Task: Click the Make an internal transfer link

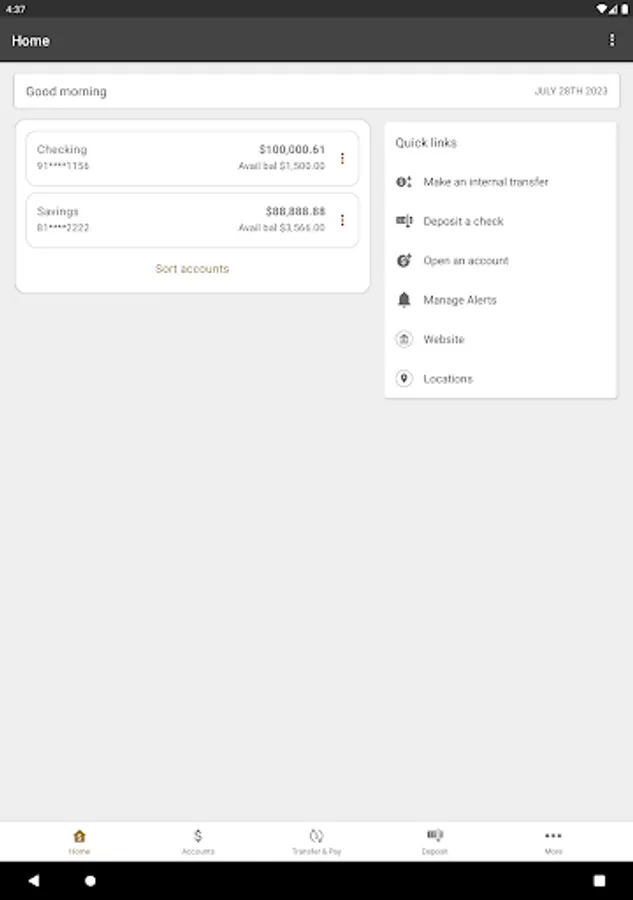Action: (486, 182)
